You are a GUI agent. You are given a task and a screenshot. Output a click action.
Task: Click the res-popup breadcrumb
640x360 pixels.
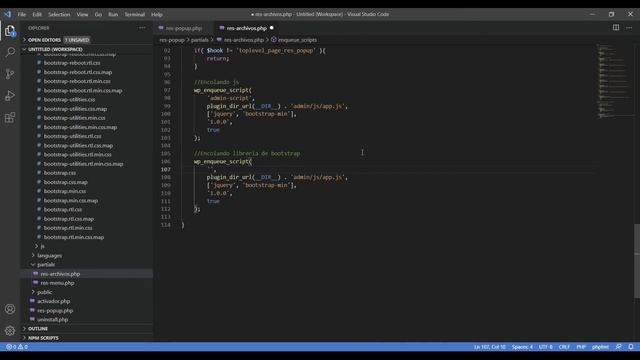[x=172, y=40]
